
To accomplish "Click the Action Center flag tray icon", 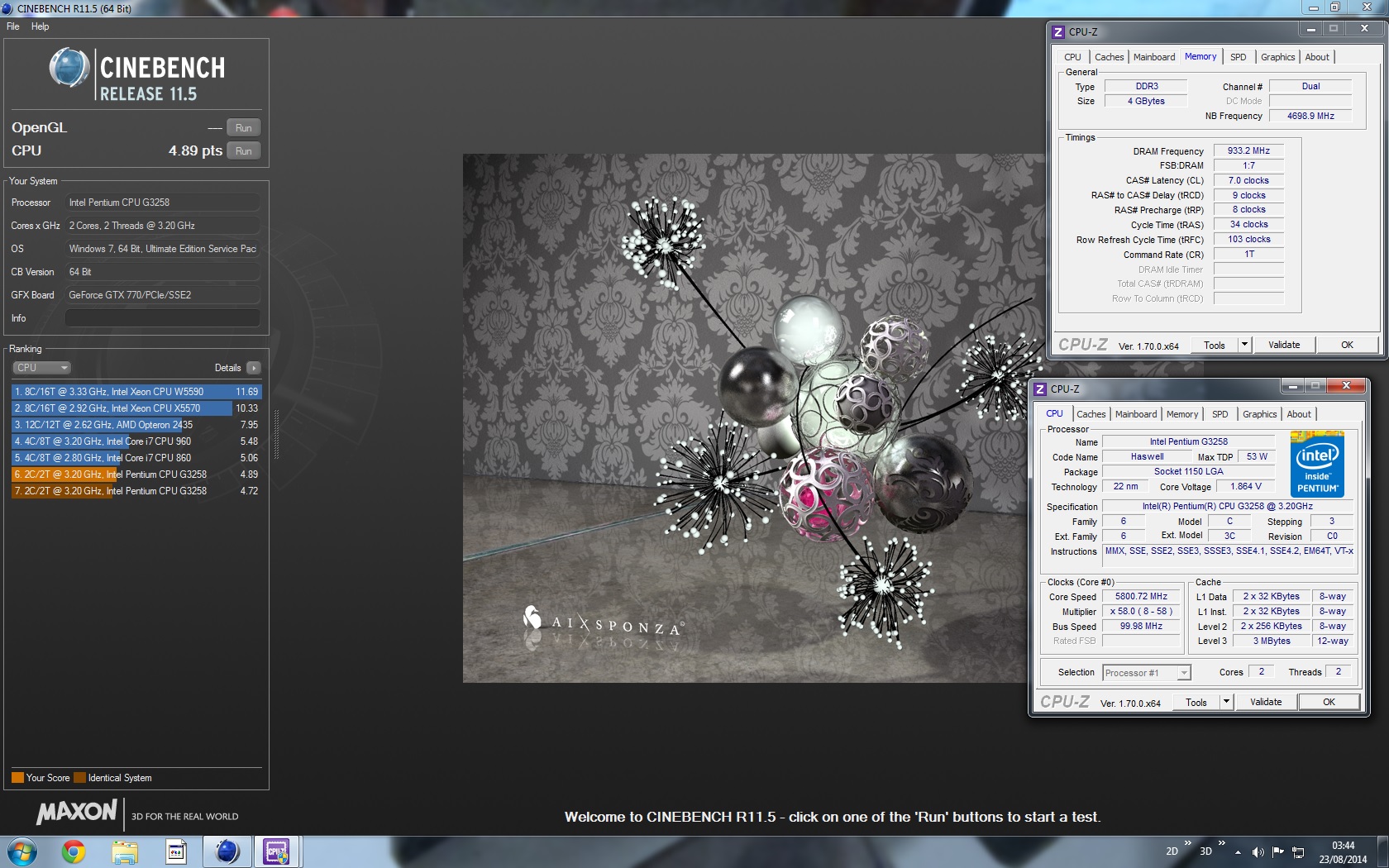I will 1278,851.
